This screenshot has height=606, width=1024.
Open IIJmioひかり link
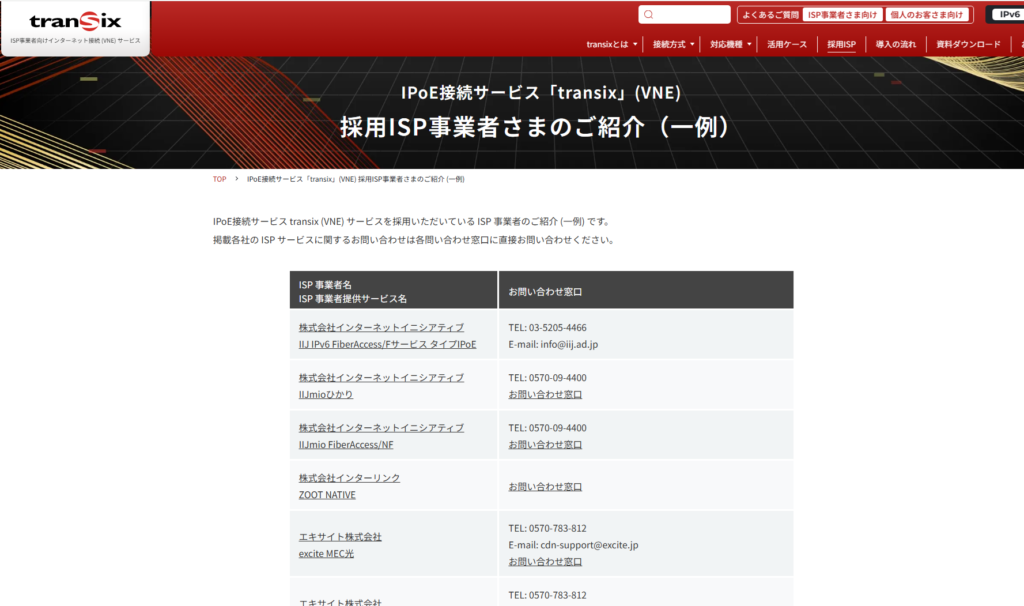point(326,394)
